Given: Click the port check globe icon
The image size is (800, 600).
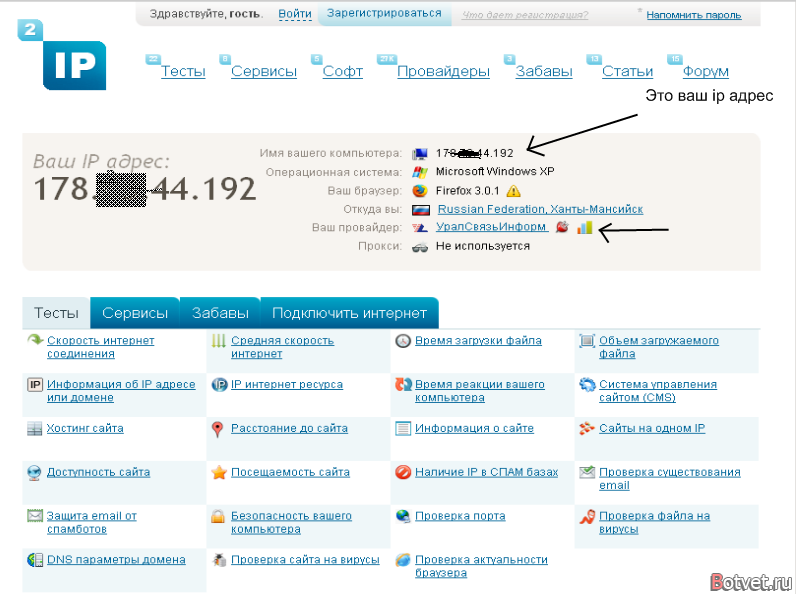Looking at the screenshot, I should pos(403,516).
